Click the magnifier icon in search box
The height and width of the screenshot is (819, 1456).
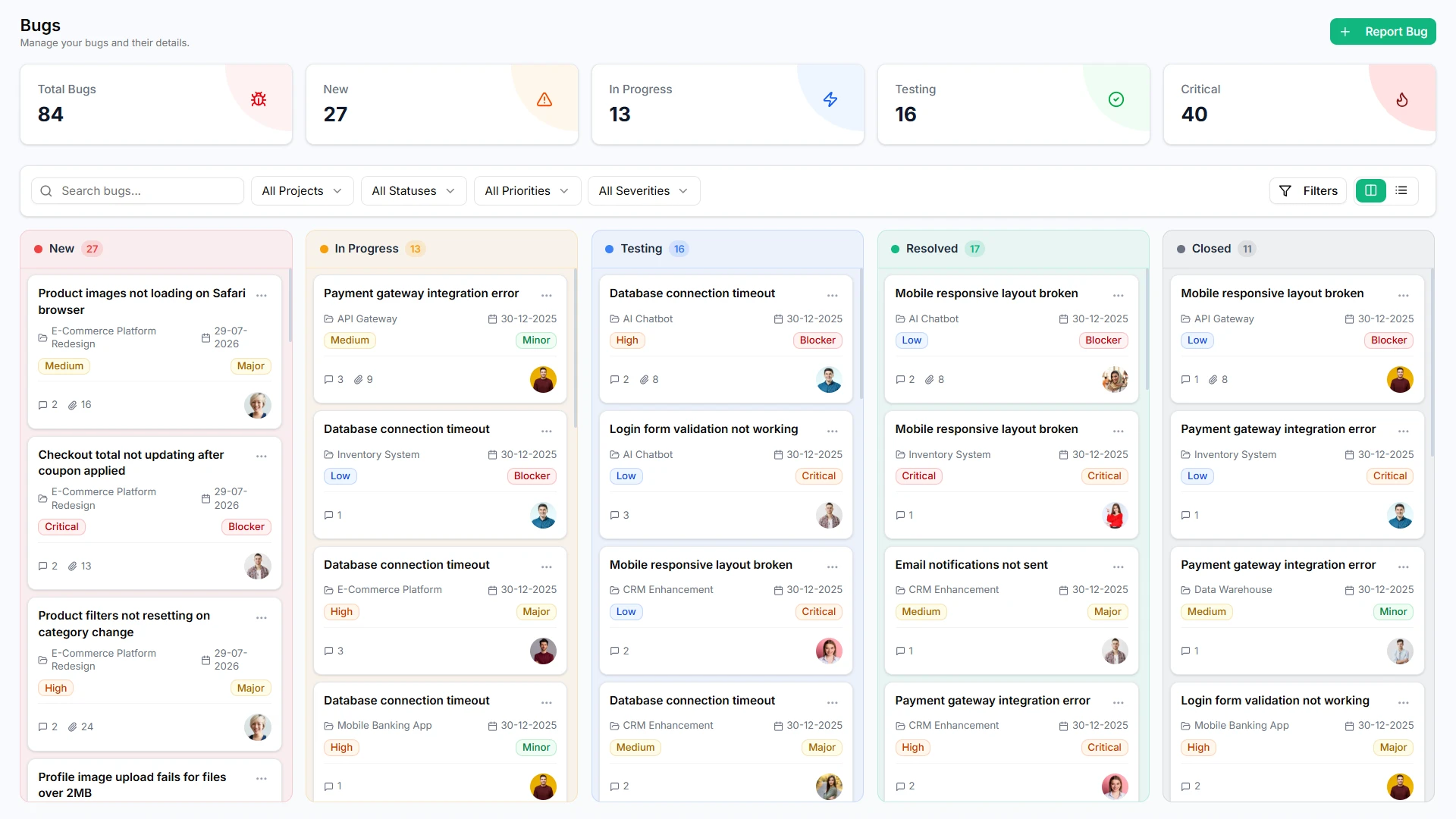[46, 191]
